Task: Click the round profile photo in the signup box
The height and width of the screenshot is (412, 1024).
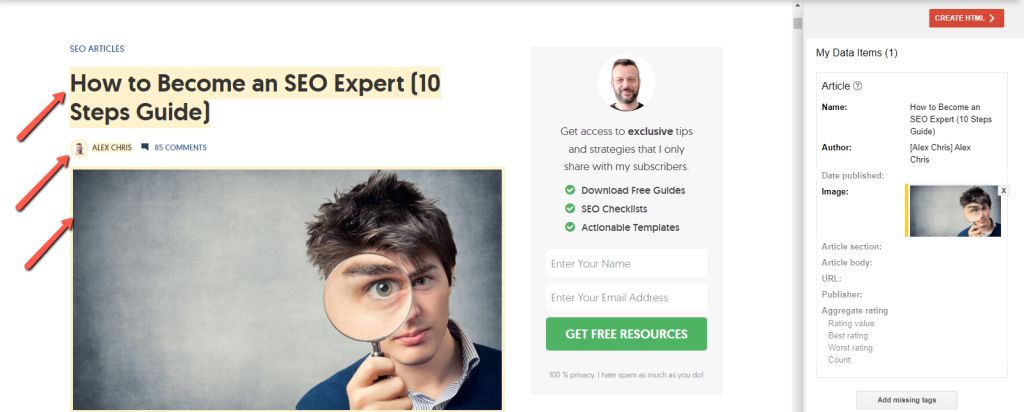Action: pos(626,83)
